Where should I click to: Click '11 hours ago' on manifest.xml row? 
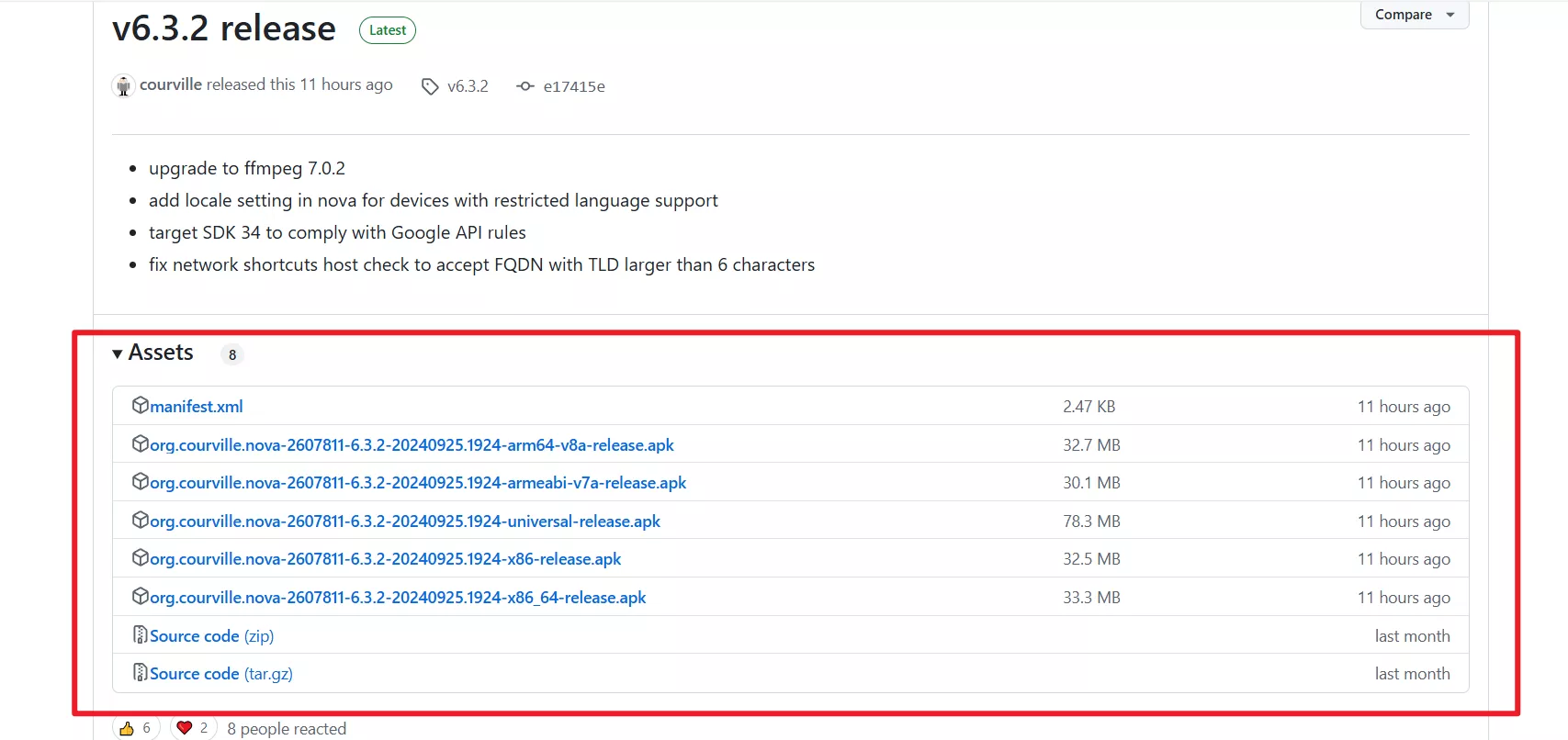[1404, 406]
